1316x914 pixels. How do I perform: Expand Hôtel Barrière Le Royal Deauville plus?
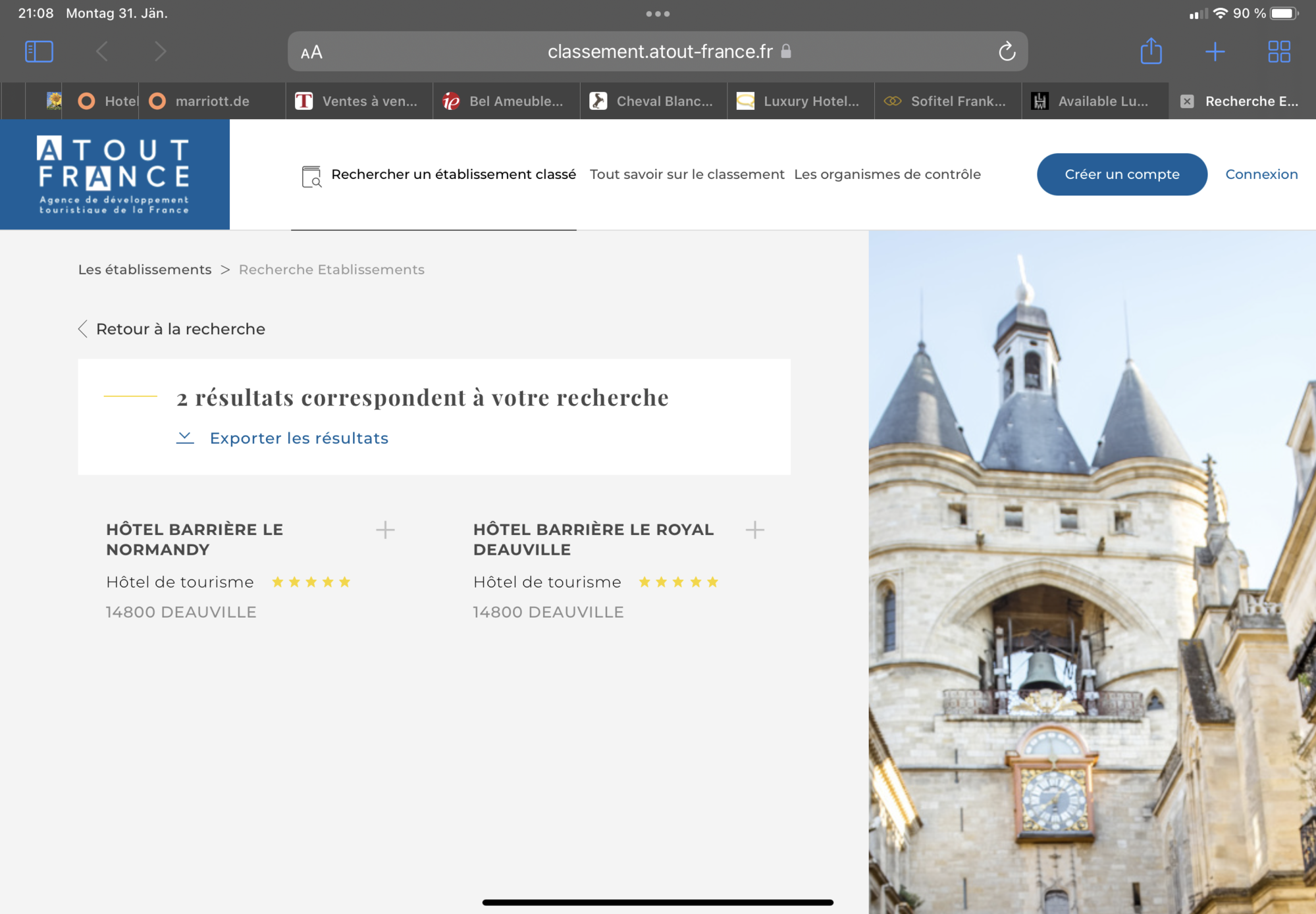(754, 530)
